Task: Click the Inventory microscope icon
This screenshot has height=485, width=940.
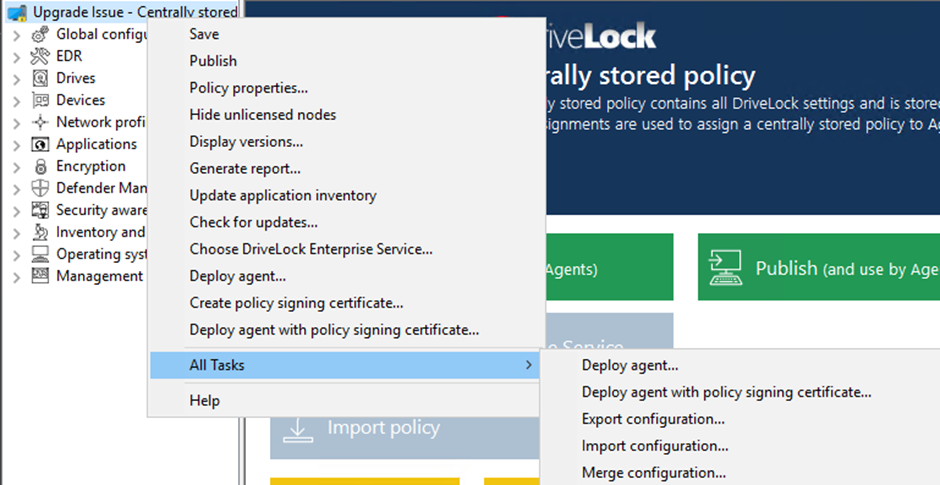Action: (40, 232)
